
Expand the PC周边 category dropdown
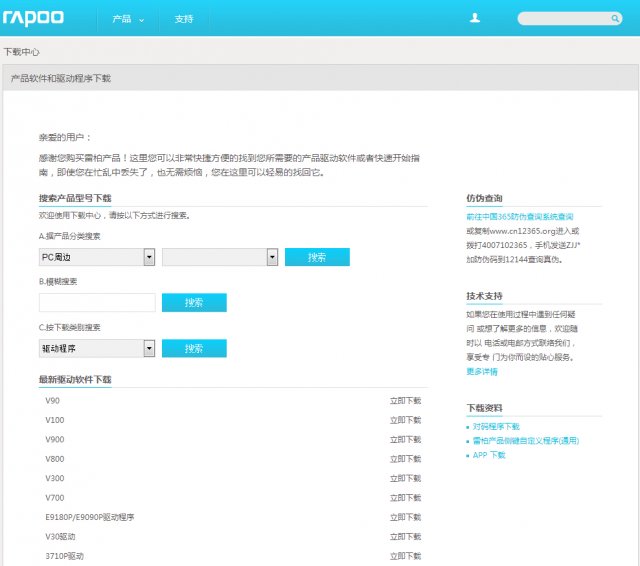(x=149, y=257)
